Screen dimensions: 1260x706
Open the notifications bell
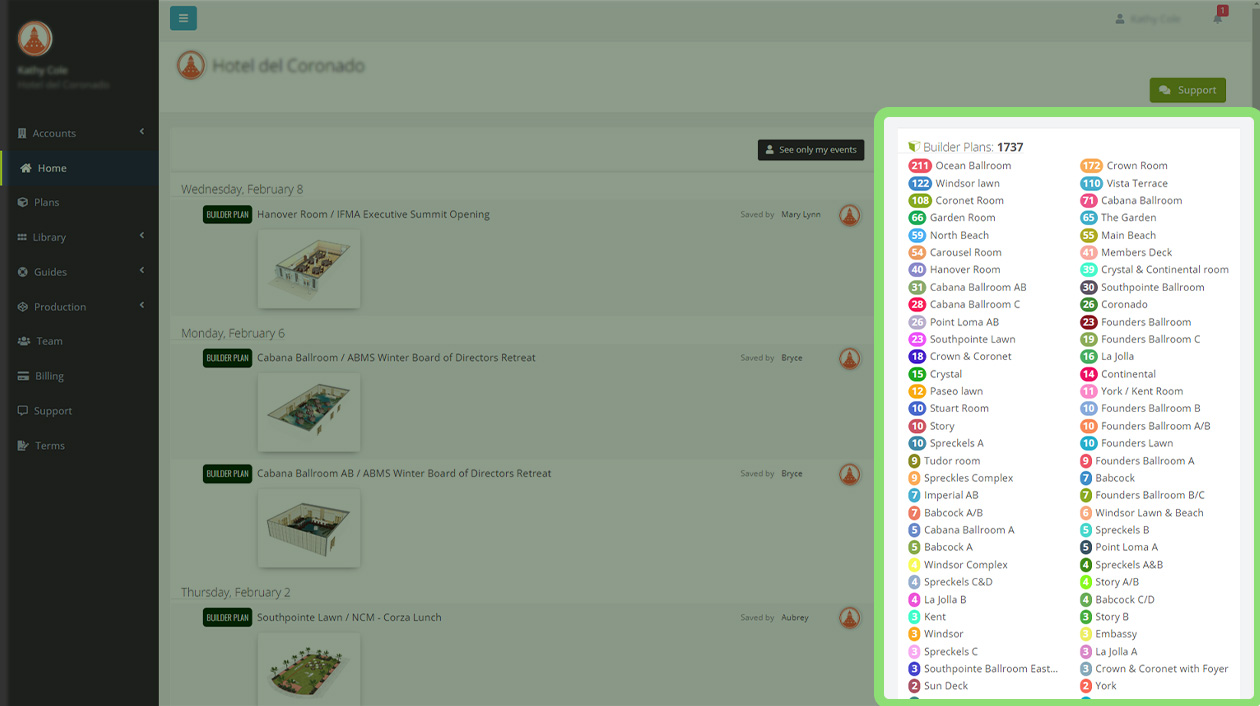(x=1218, y=18)
